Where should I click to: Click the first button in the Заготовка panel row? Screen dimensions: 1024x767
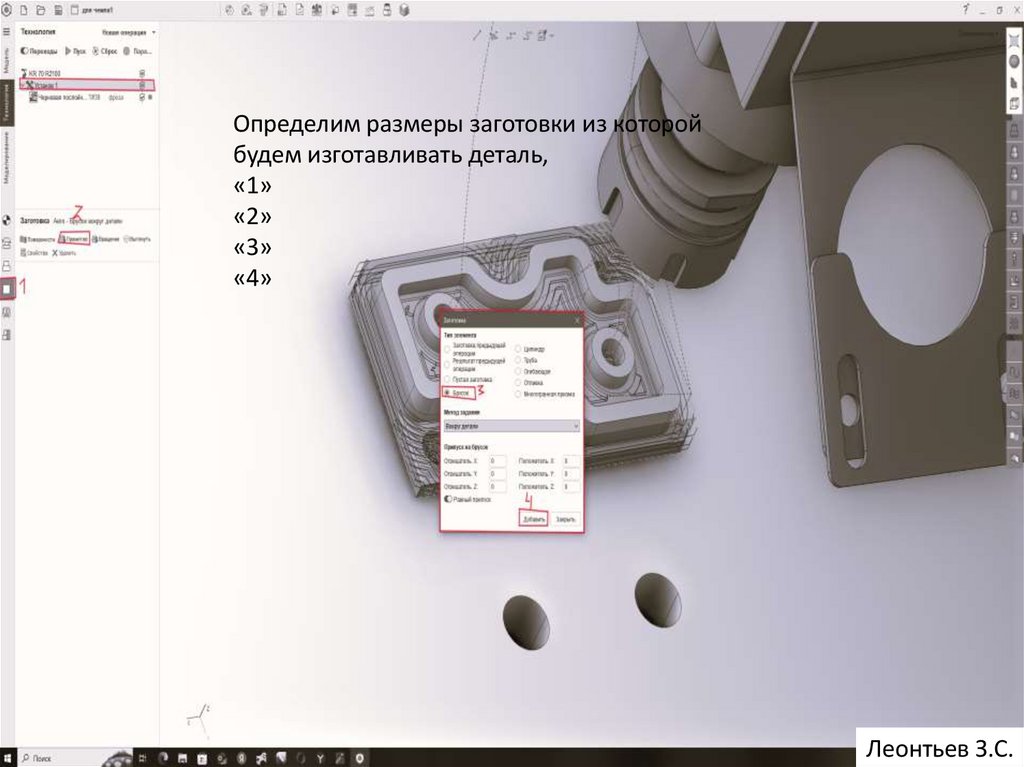coord(37,239)
